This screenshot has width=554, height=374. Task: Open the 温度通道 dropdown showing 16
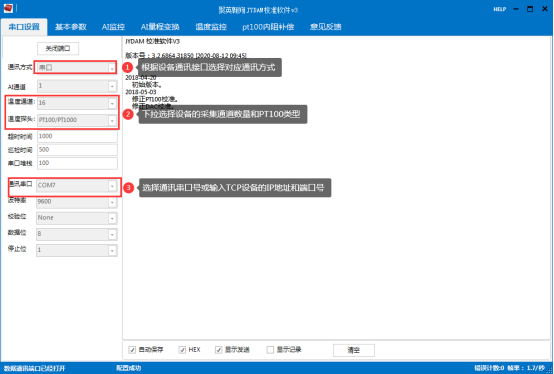click(77, 103)
